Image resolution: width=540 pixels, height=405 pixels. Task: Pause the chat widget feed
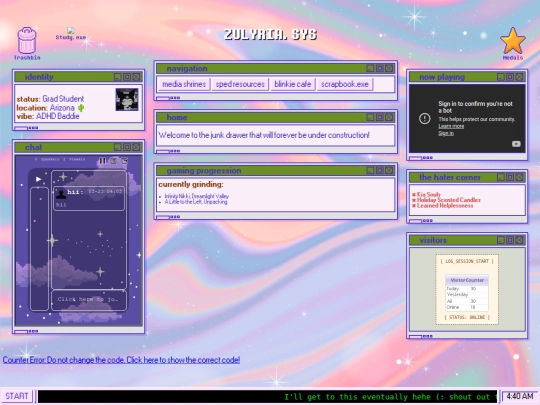click(x=103, y=160)
